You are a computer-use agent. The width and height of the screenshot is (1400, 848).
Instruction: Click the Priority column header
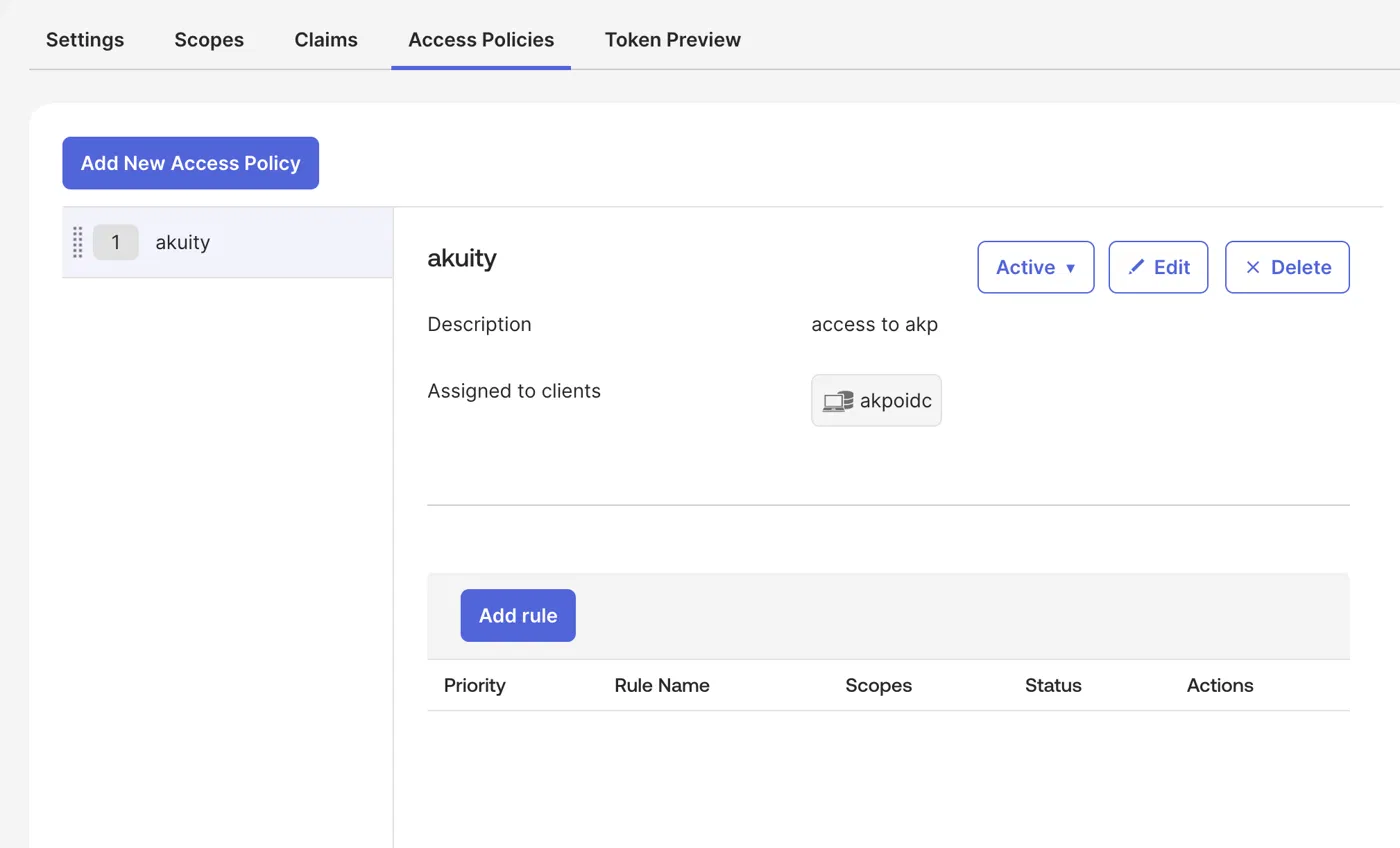(x=475, y=685)
